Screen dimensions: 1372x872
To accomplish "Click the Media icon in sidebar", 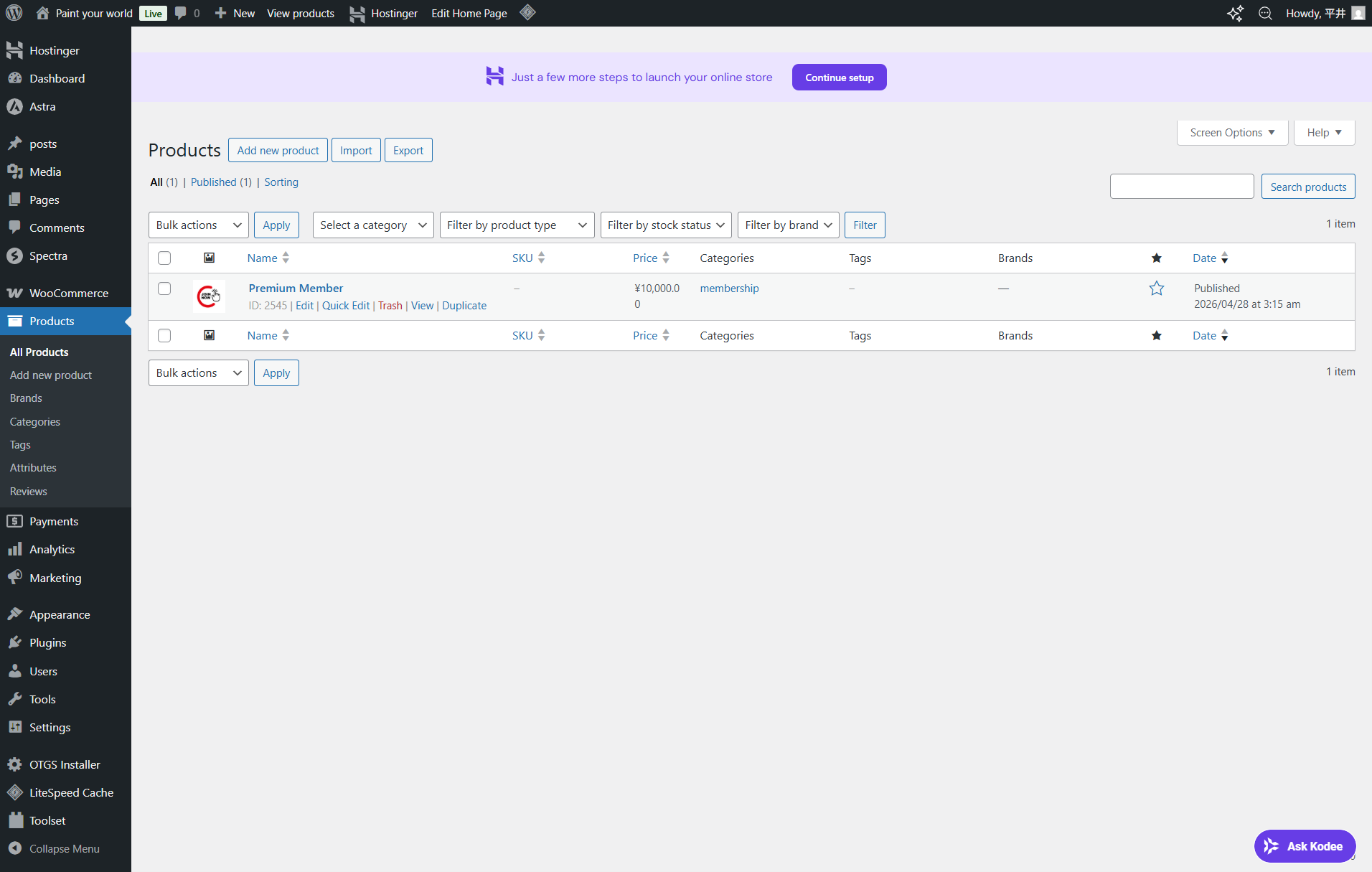I will (14, 172).
